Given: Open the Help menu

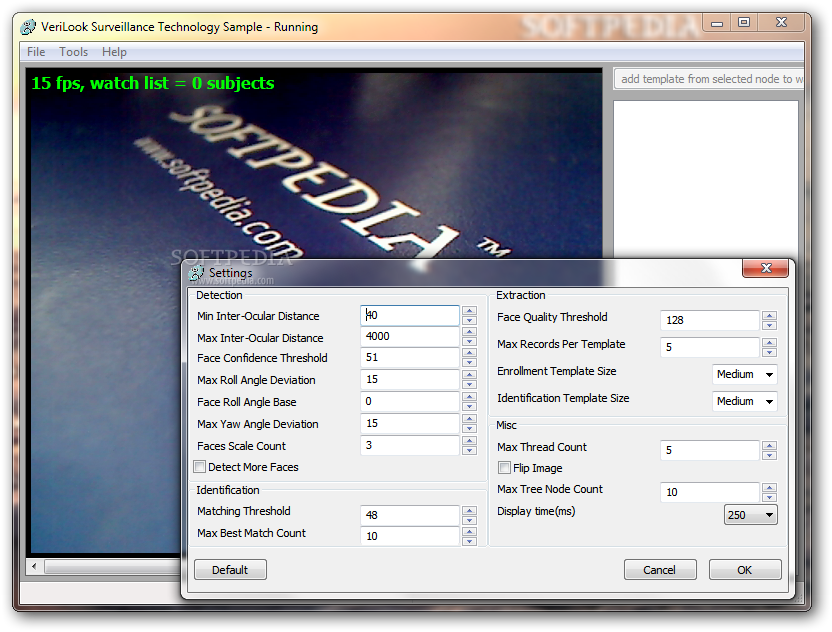Looking at the screenshot, I should [x=114, y=52].
